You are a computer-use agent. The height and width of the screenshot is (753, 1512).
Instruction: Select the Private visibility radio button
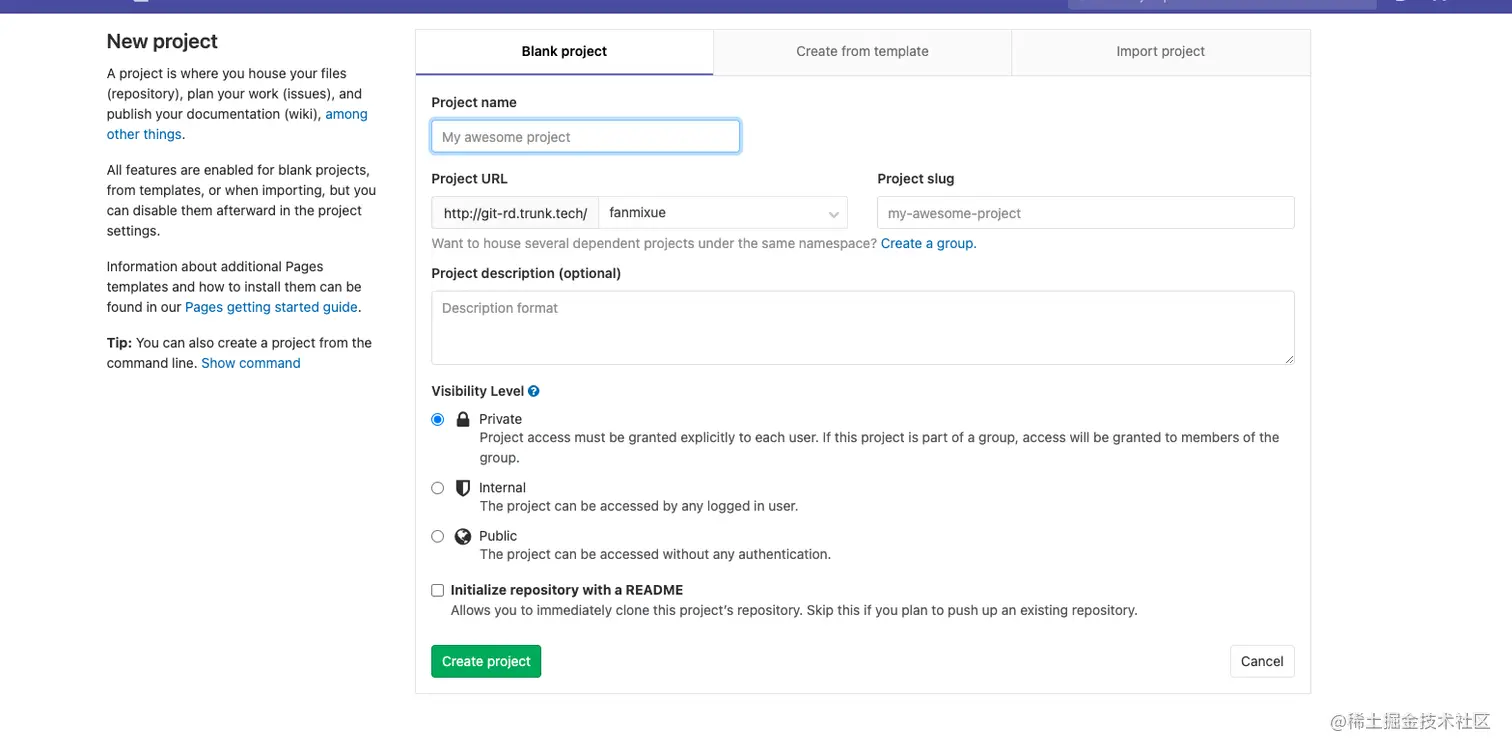(438, 419)
